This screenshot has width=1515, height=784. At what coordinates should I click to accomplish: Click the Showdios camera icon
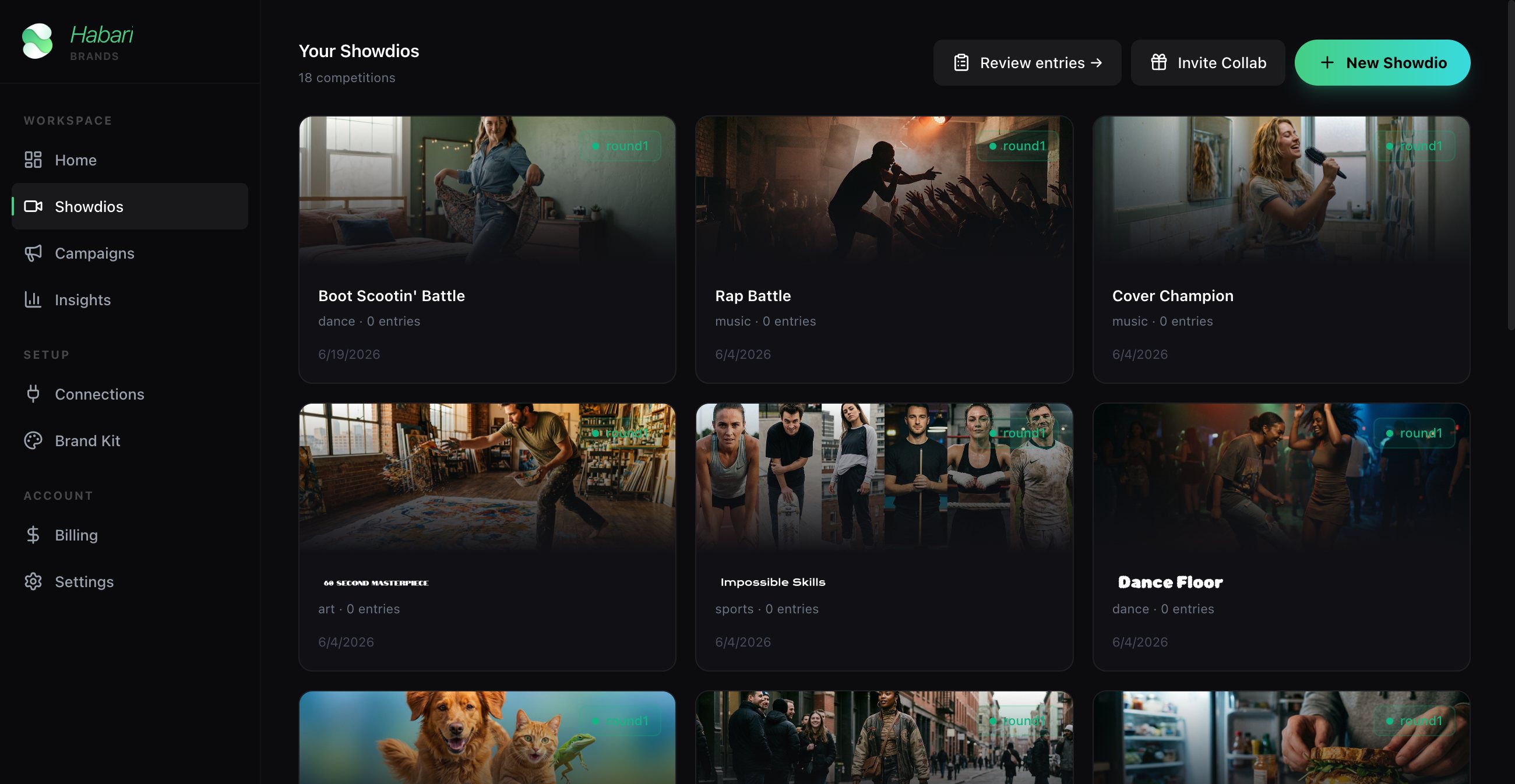coord(33,206)
